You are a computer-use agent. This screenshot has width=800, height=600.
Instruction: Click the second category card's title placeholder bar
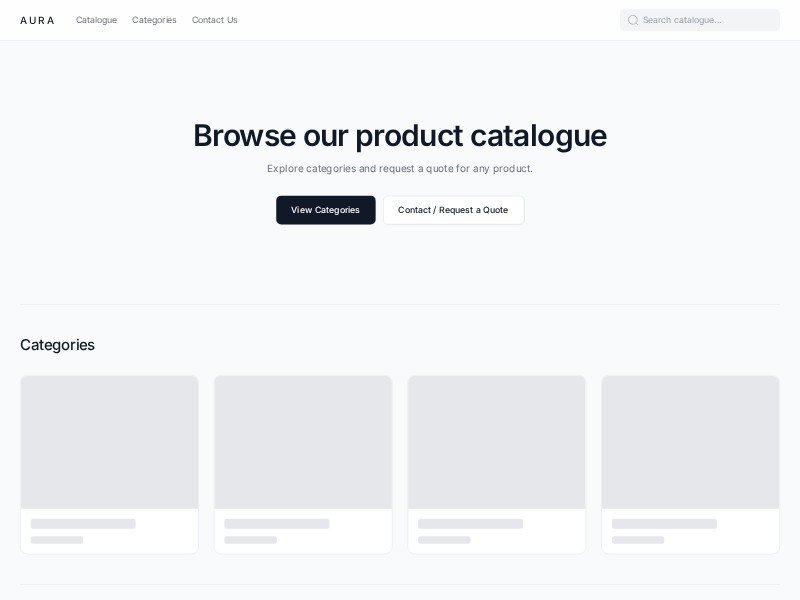(277, 524)
